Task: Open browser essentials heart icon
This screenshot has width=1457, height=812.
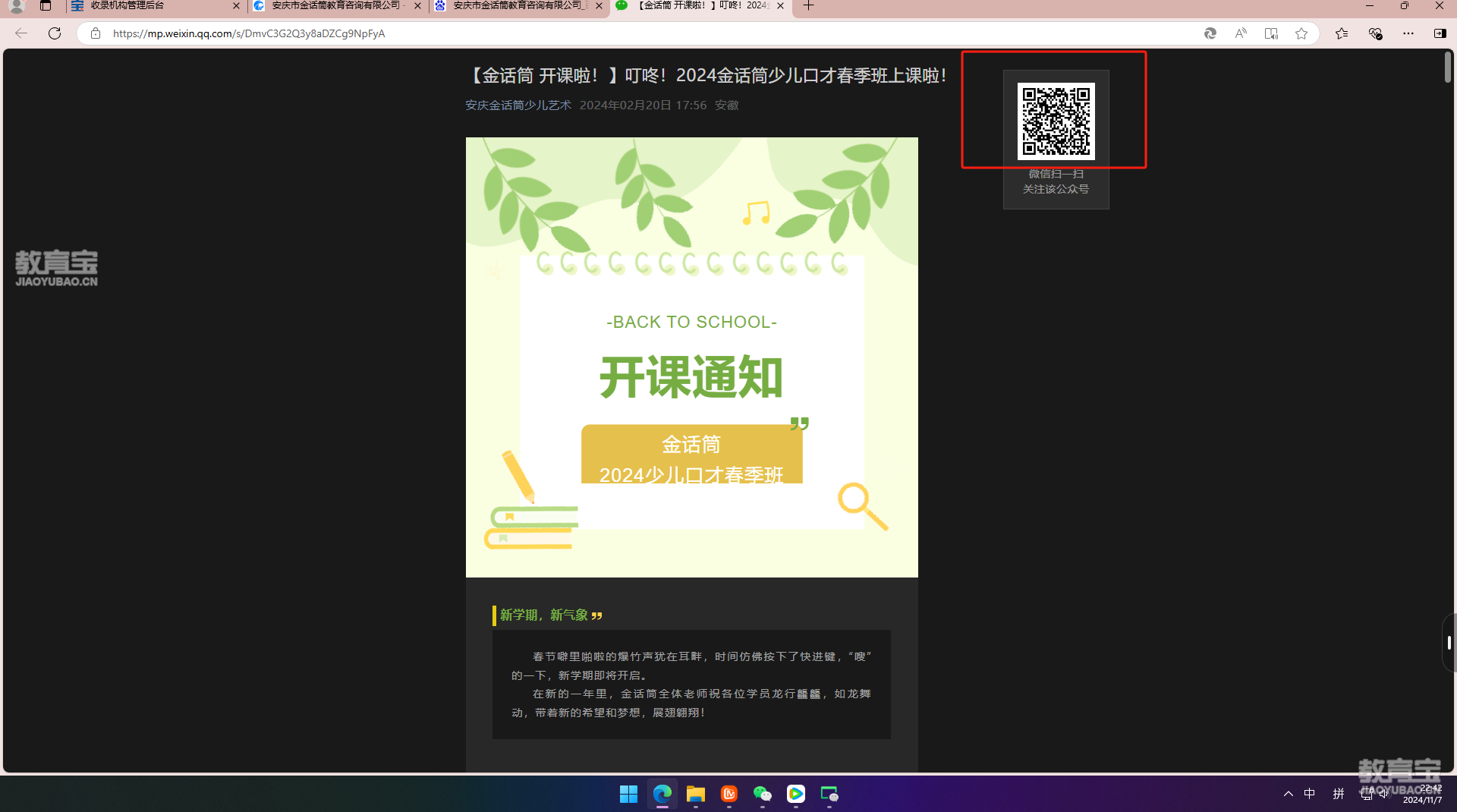Action: coord(1375,33)
